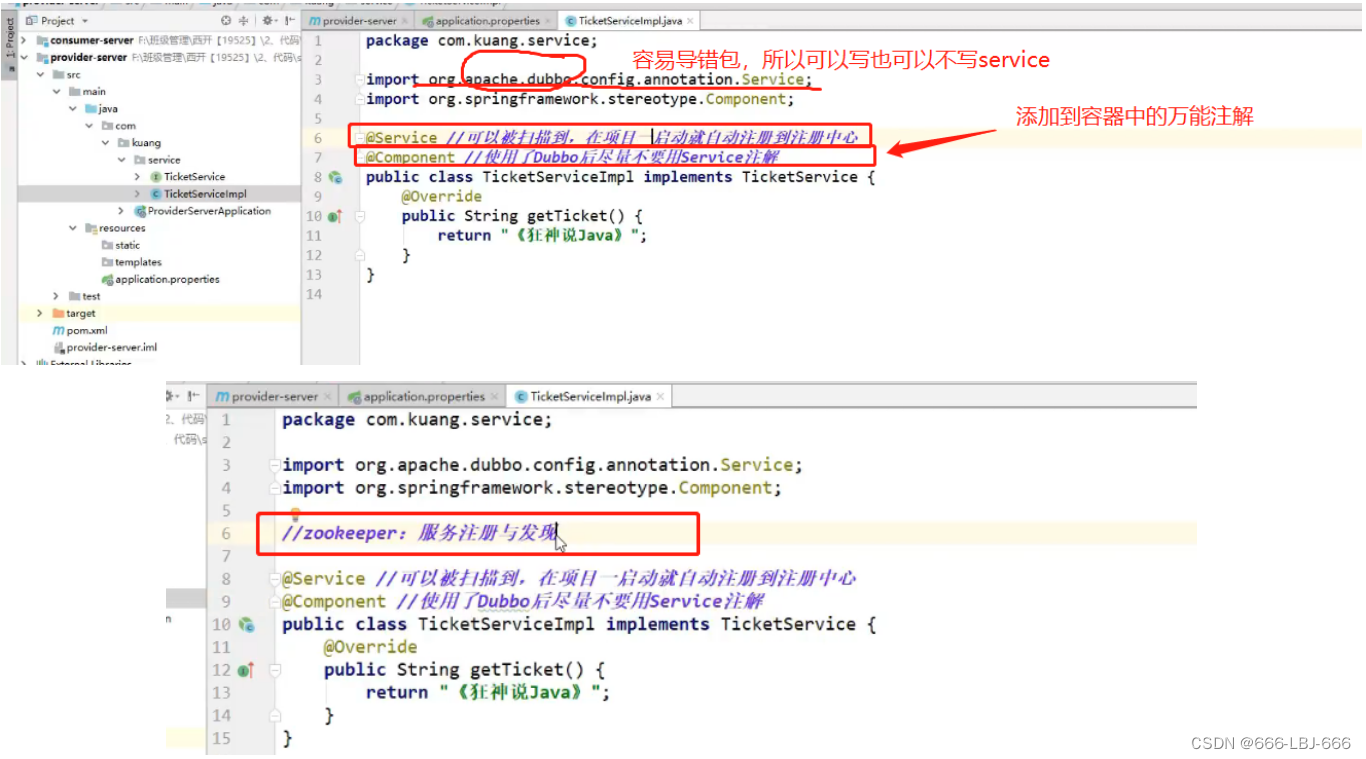Click implements gutter icon on upper line 10
Viewport: 1366px width, 759px height.
tap(335, 216)
